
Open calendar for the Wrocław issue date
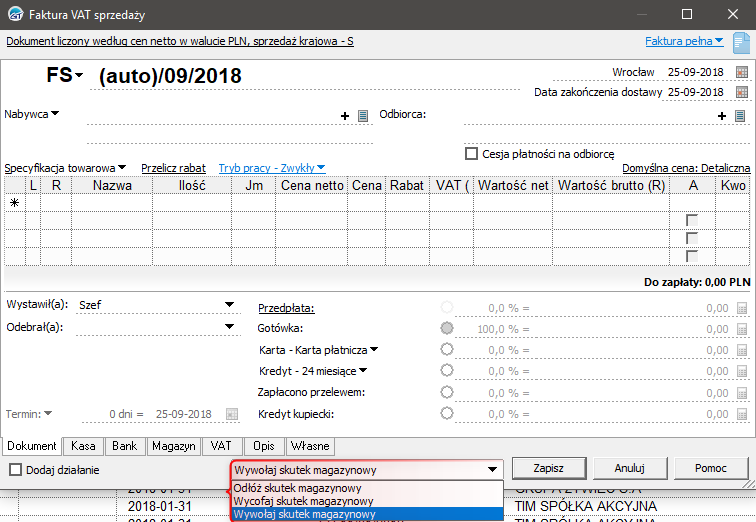tap(742, 72)
